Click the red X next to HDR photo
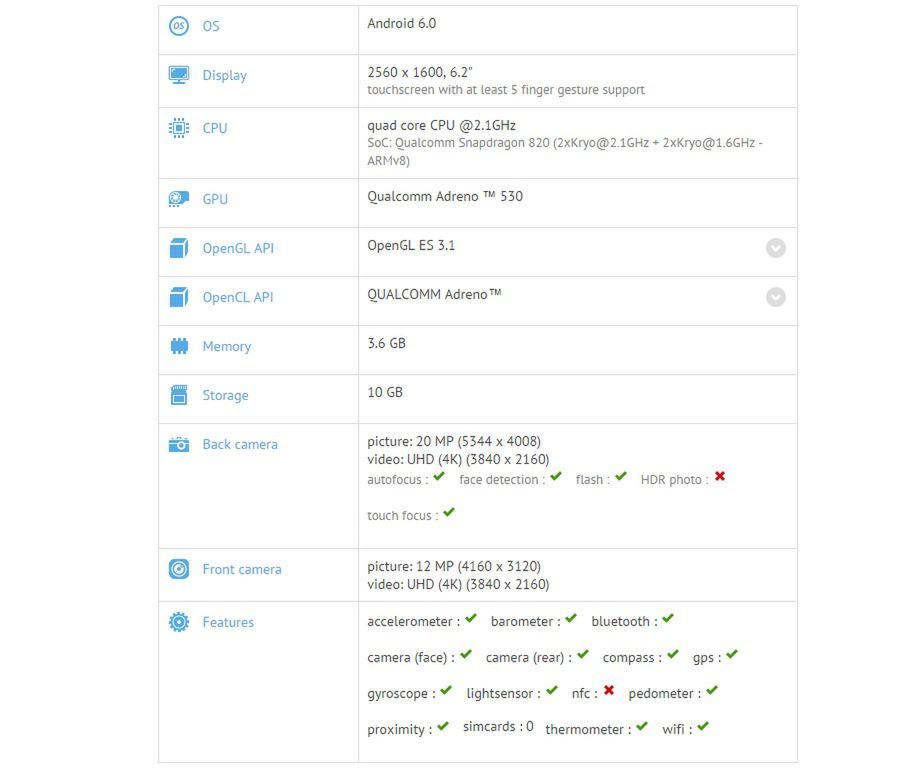Image resolution: width=902 pixels, height=772 pixels. point(720,476)
